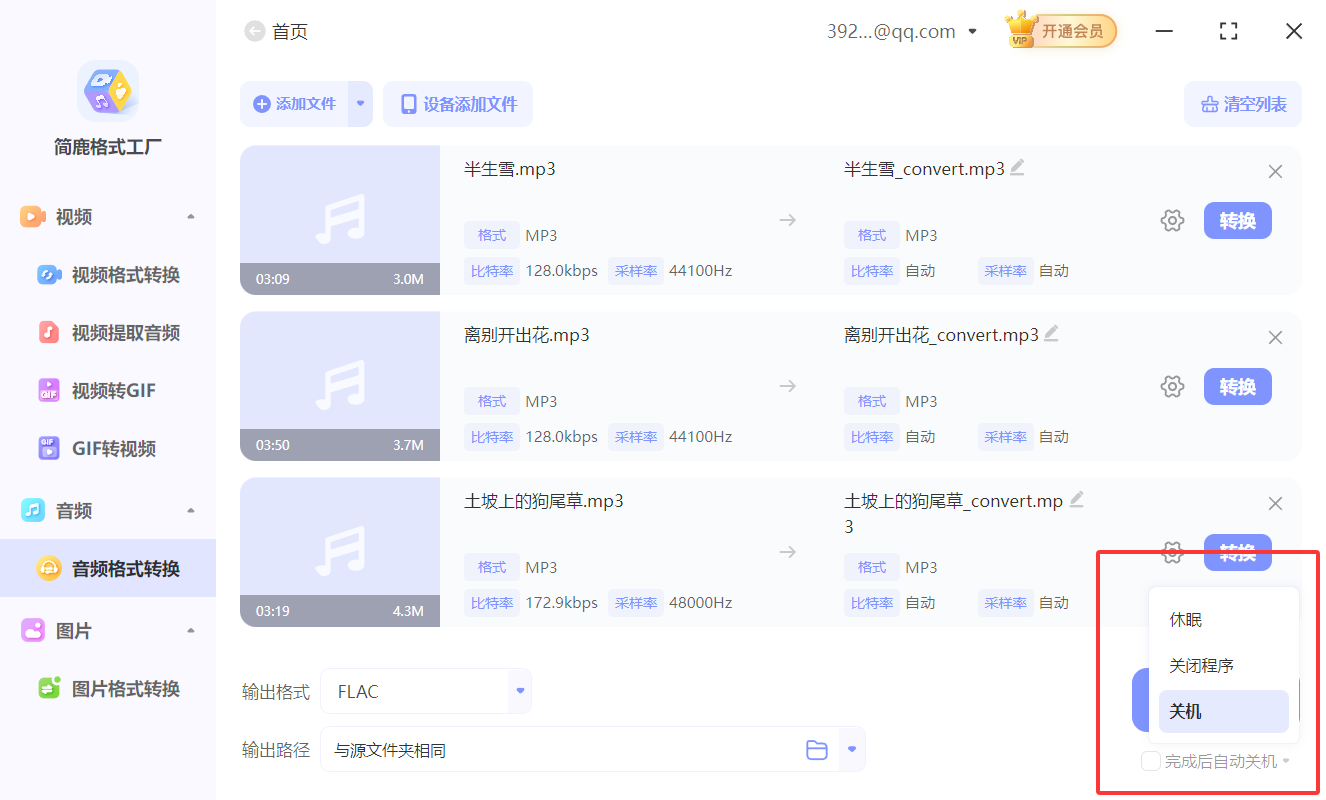Open the output folder browser icon
The image size is (1326, 800).
point(817,749)
